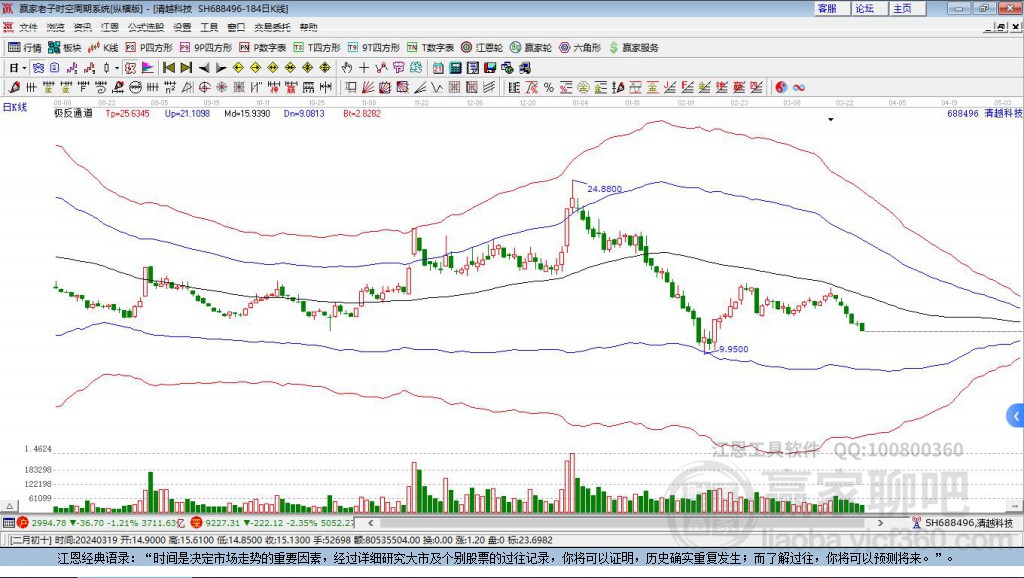Click the 24.8800 high price label
The image size is (1024, 578).
coord(605,189)
